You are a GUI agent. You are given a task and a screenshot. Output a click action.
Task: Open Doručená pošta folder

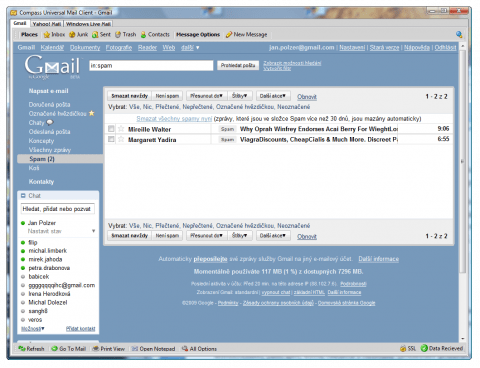tap(49, 104)
